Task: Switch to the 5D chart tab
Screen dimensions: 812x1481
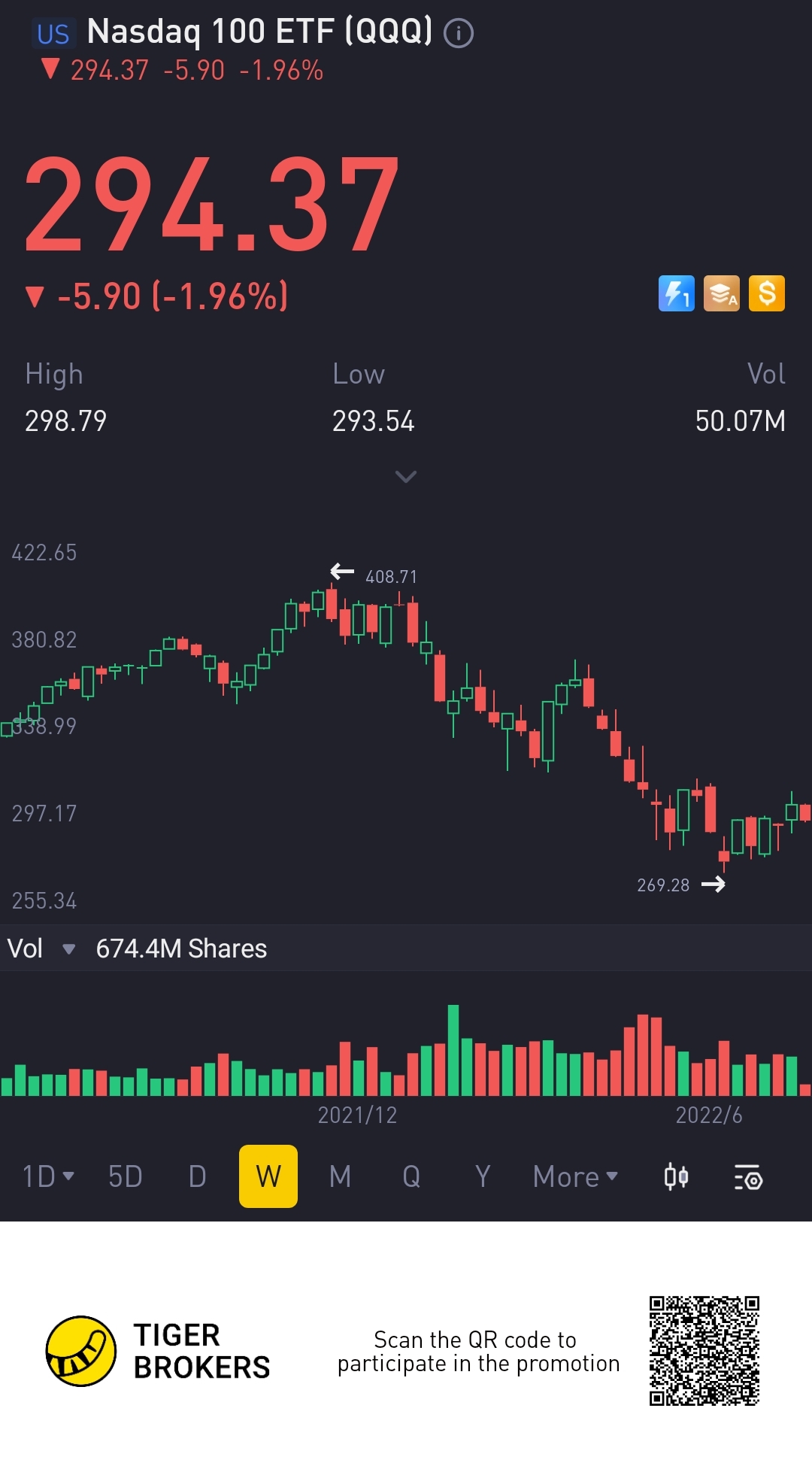Action: 126,1176
